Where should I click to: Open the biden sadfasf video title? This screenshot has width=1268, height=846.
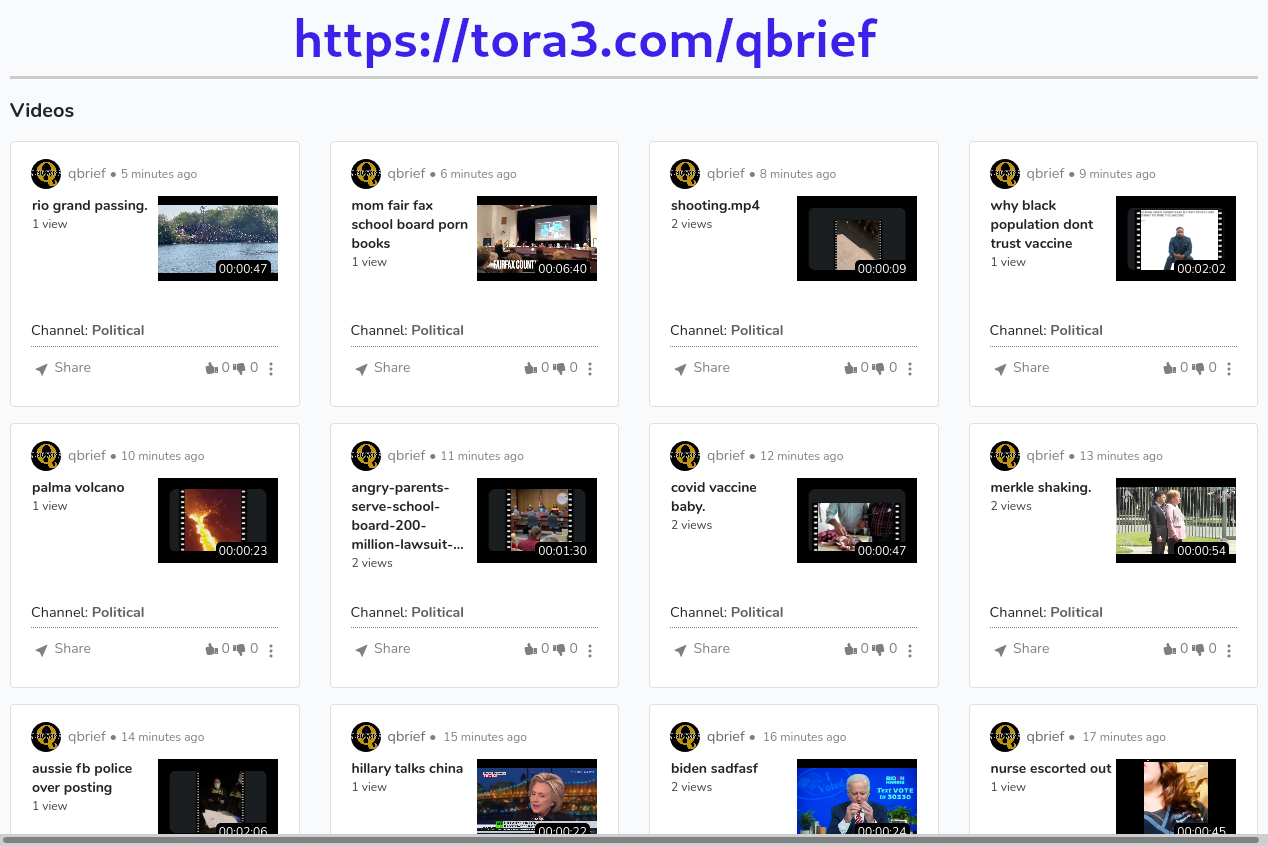pyautogui.click(x=714, y=769)
